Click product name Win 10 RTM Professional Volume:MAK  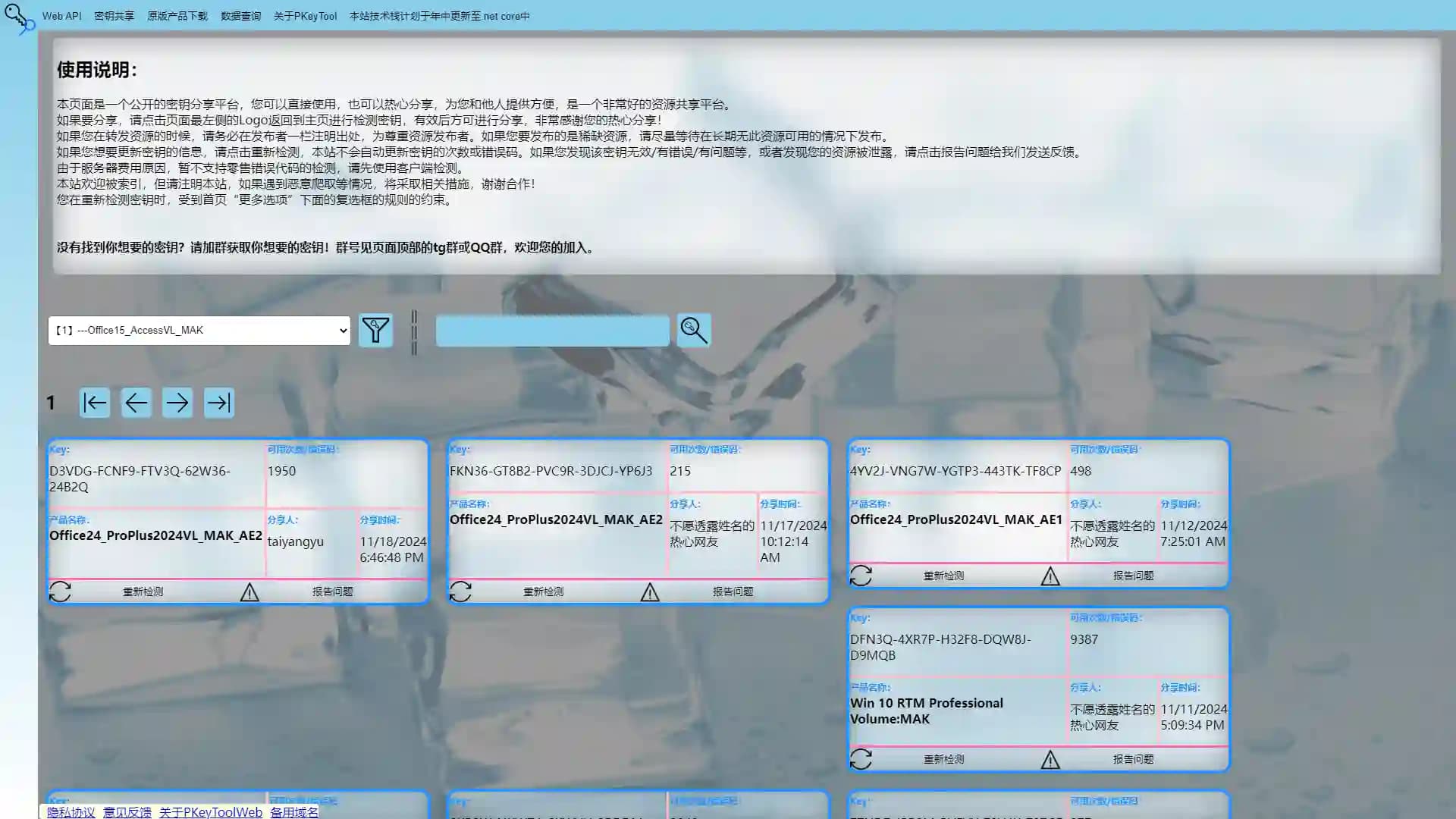click(927, 711)
